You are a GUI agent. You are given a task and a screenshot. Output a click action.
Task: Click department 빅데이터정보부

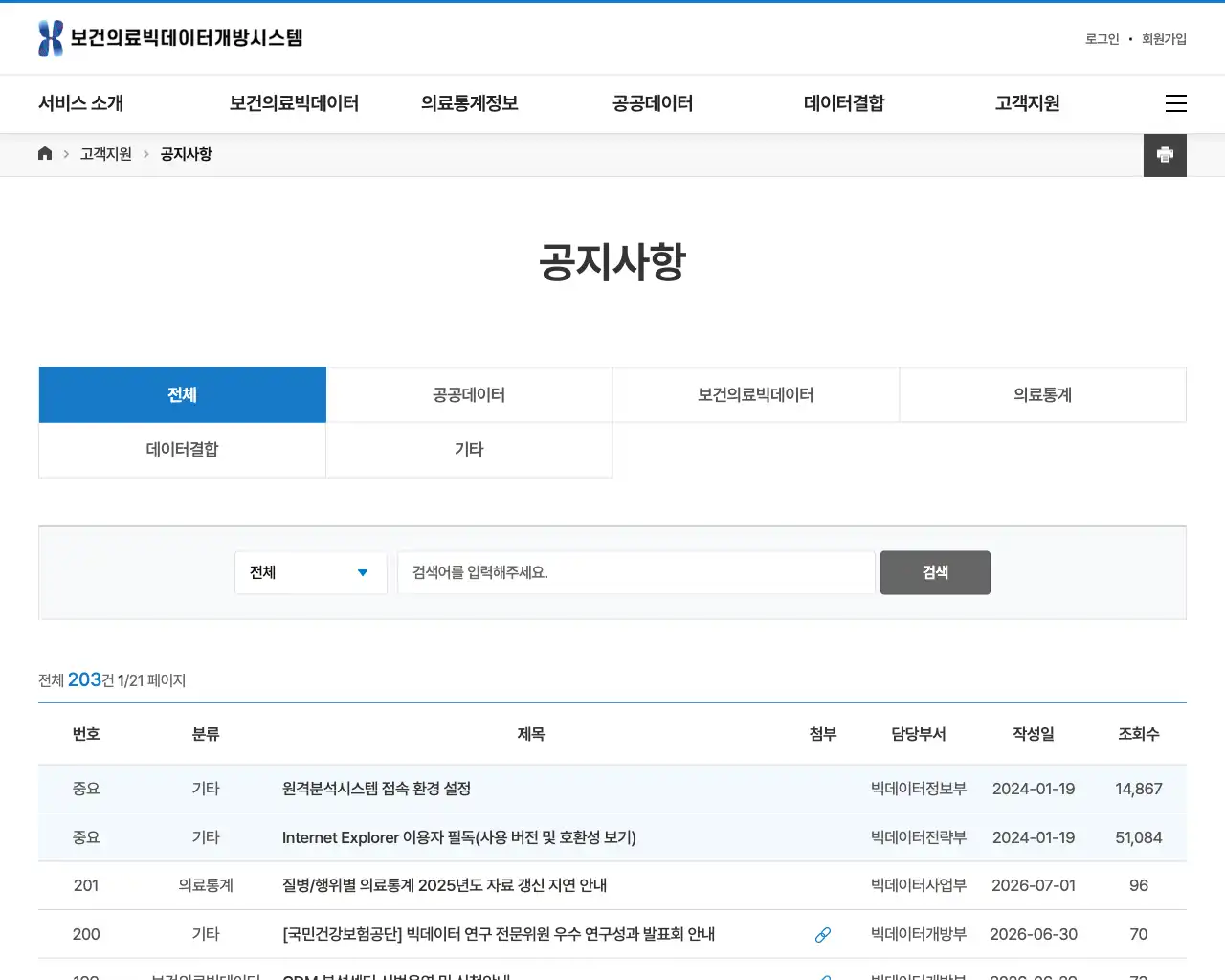coord(919,789)
